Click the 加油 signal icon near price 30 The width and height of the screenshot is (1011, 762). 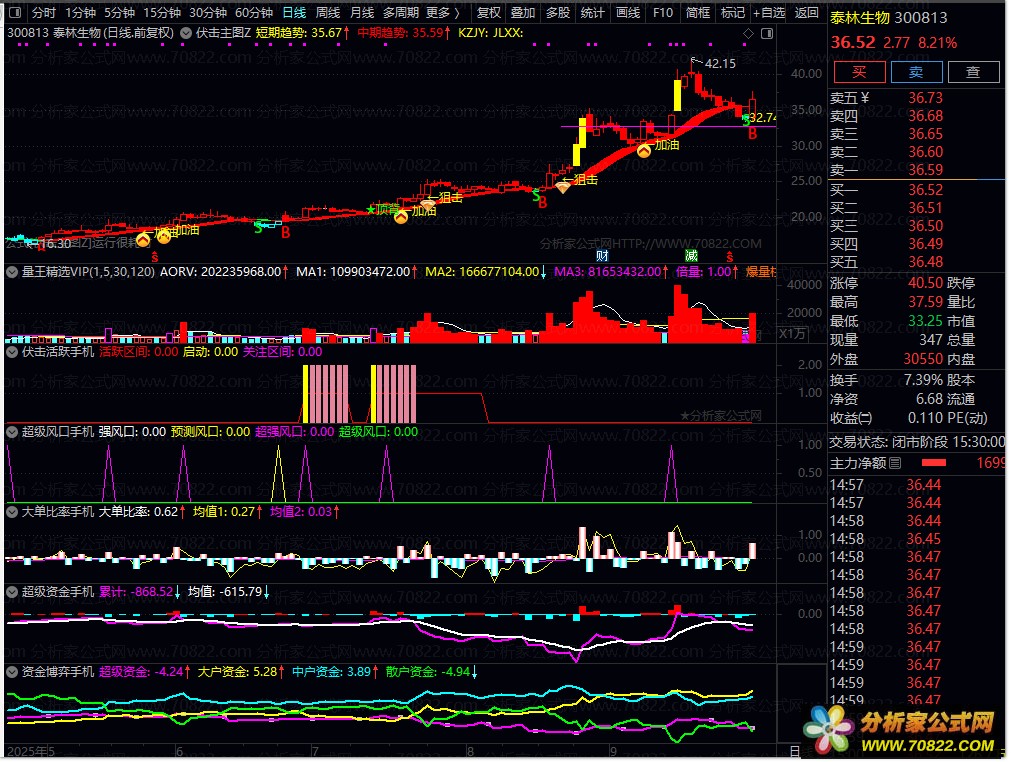coord(643,151)
